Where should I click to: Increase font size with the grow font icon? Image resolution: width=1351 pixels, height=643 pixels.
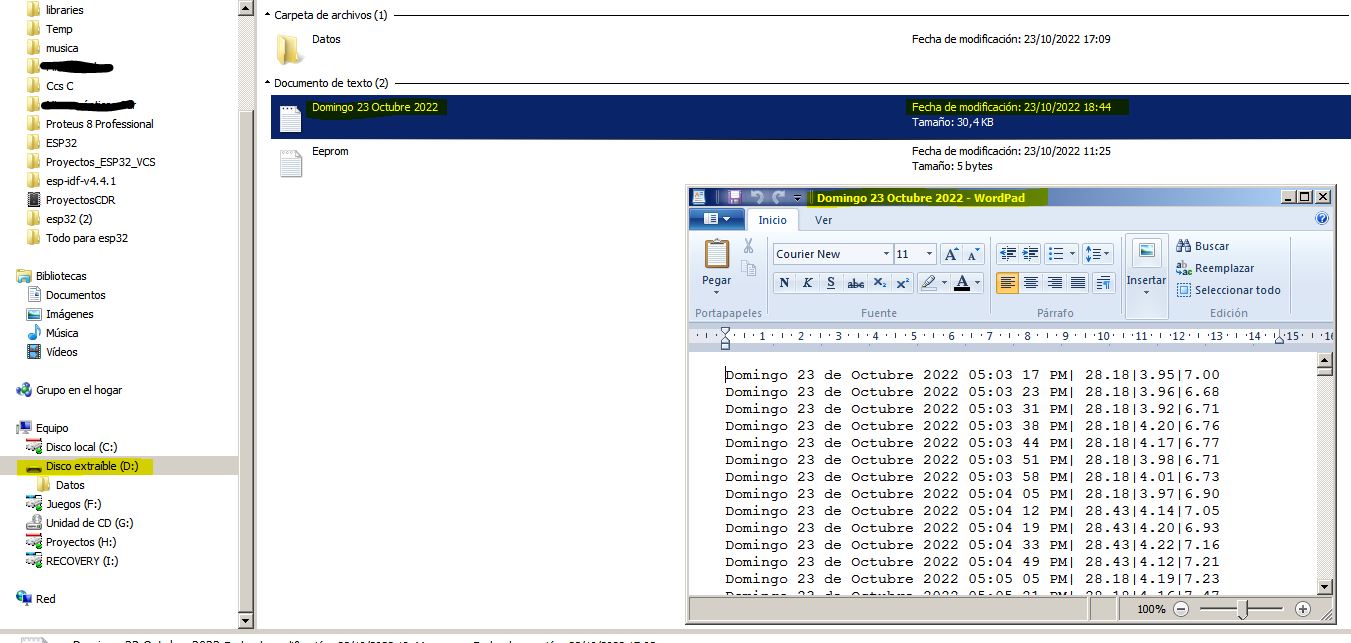952,254
